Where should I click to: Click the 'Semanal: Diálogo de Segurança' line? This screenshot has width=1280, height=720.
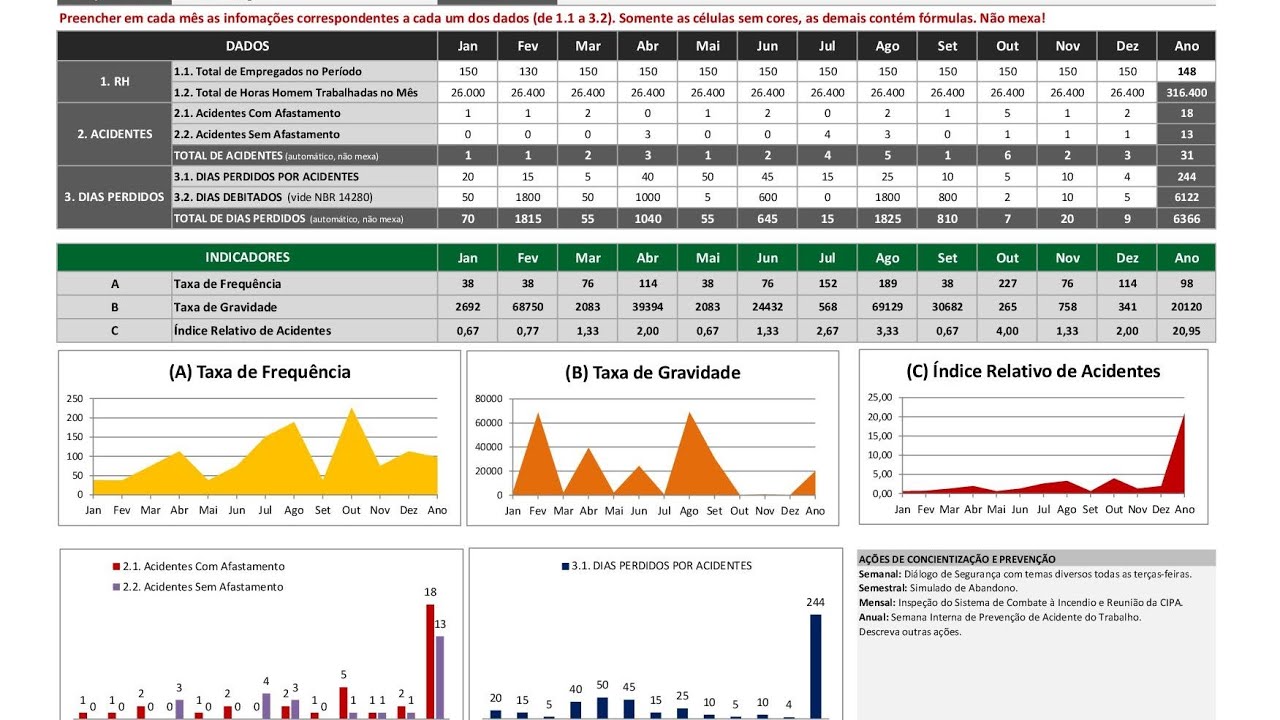[x=1025, y=574]
